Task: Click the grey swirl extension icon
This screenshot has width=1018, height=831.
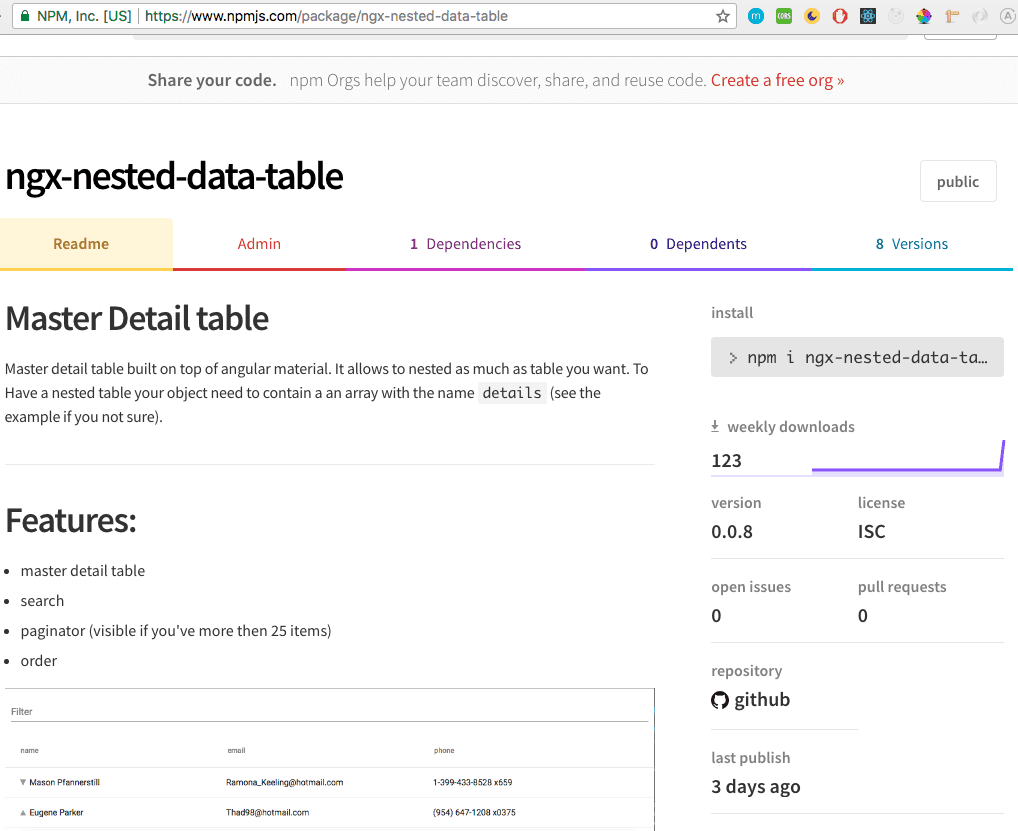Action: coord(980,16)
